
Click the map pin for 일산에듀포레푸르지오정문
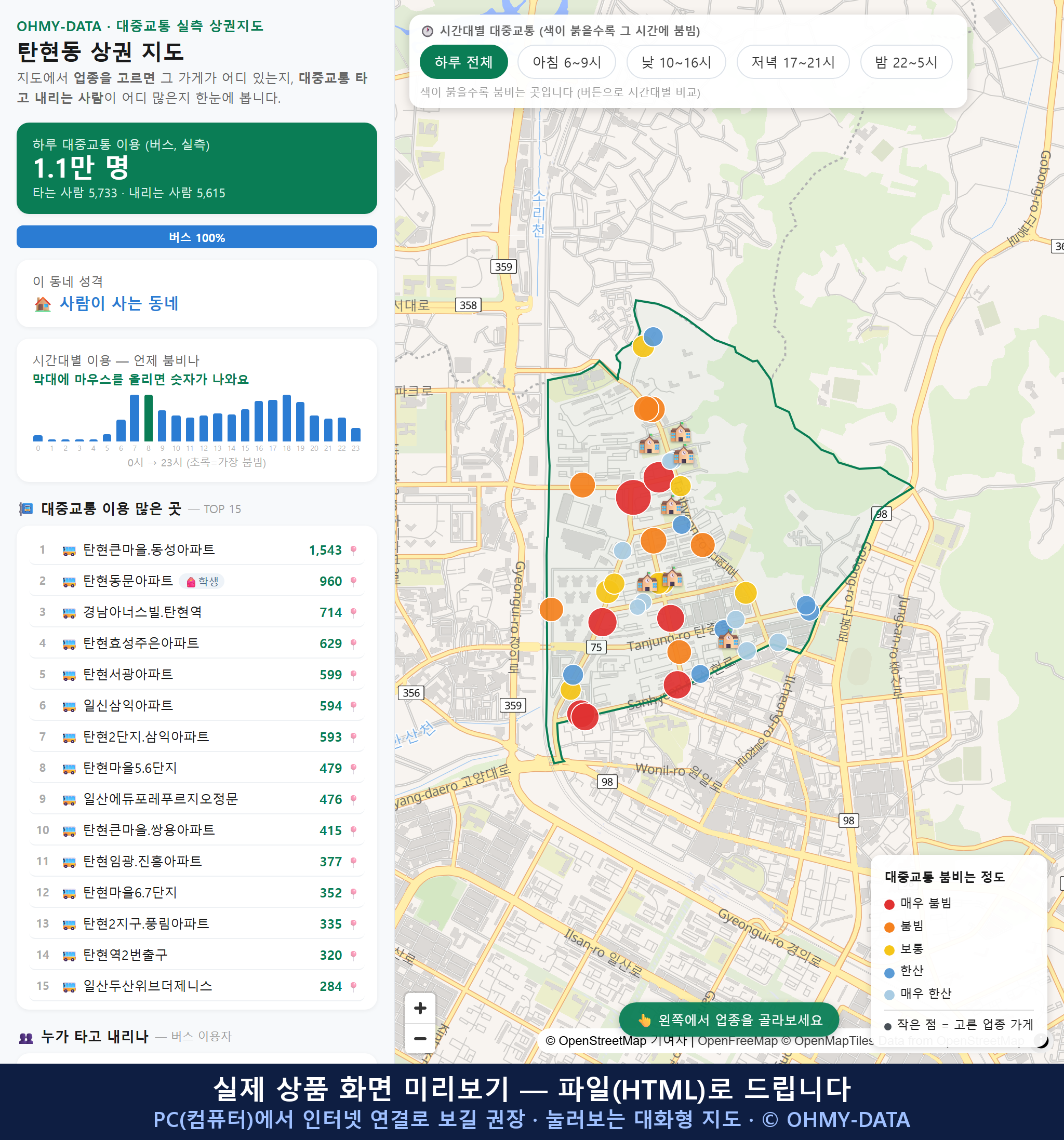pyautogui.click(x=353, y=799)
